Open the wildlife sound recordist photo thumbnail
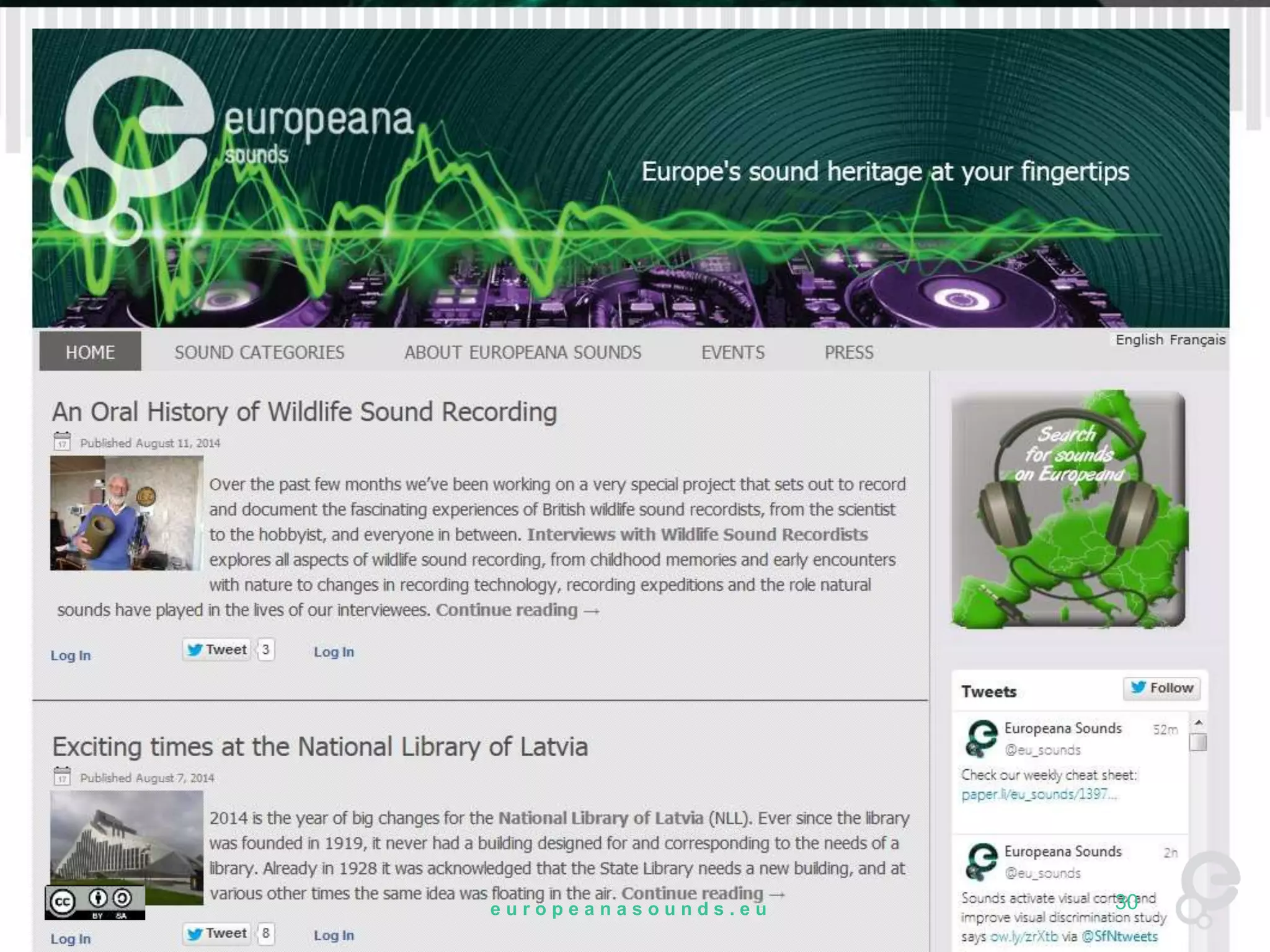Viewport: 1270px width, 952px height. (x=127, y=513)
